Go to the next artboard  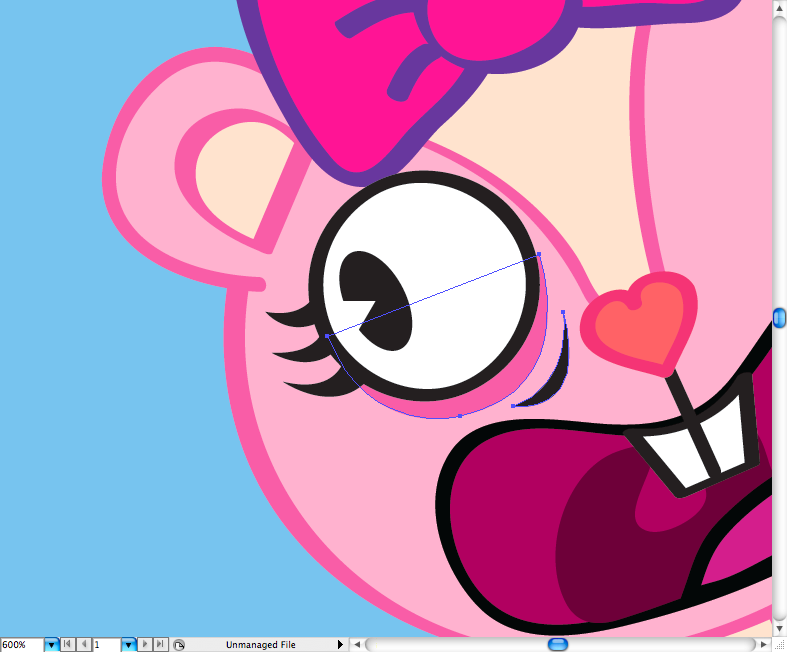[145, 645]
